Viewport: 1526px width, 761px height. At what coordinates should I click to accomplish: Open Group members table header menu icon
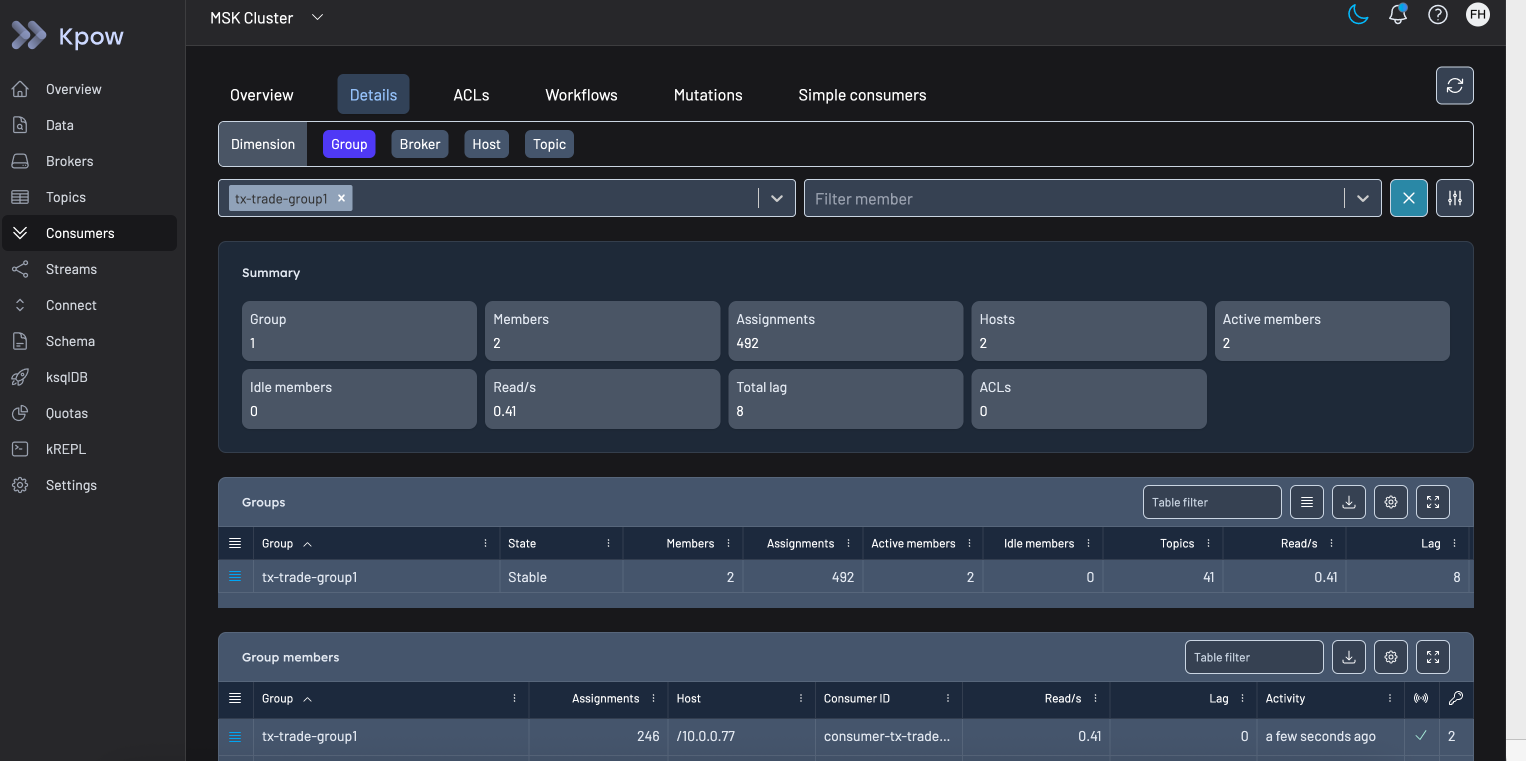[235, 698]
